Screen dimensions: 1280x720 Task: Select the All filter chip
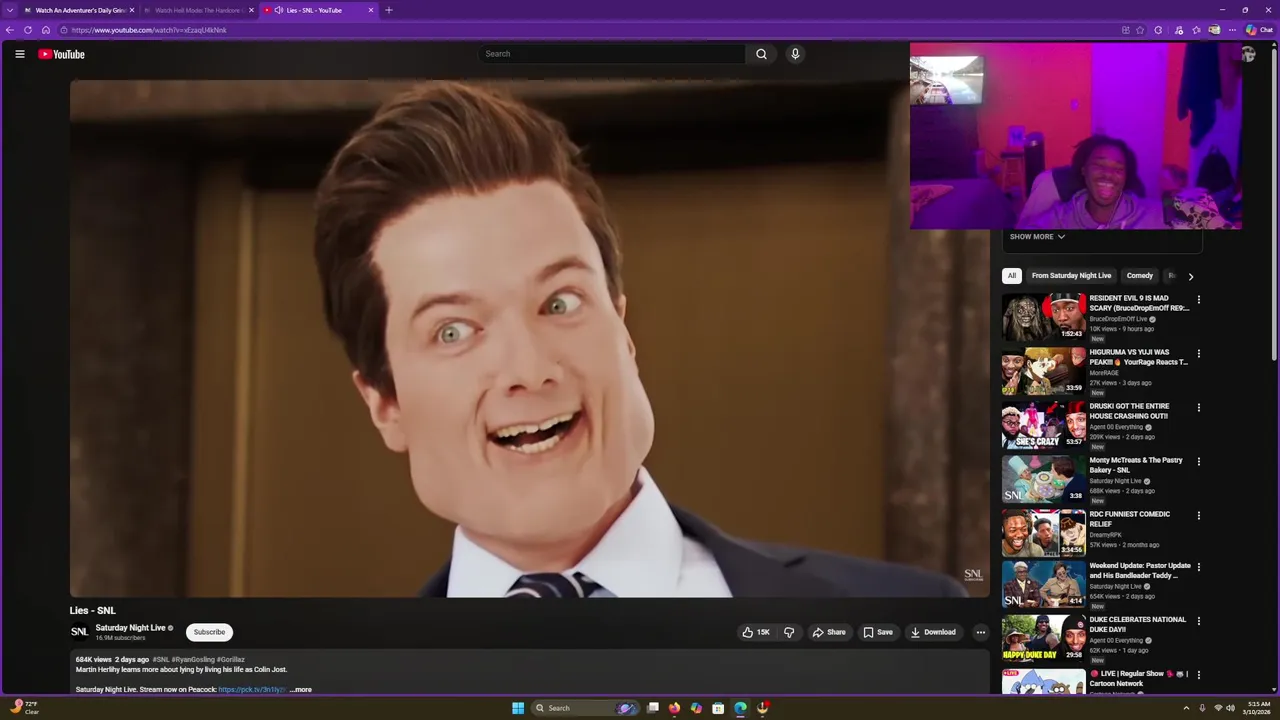1012,276
